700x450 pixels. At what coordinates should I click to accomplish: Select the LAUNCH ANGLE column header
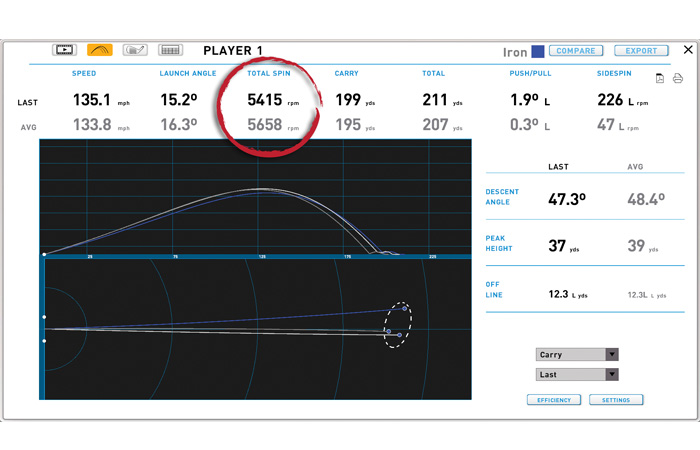pos(187,73)
